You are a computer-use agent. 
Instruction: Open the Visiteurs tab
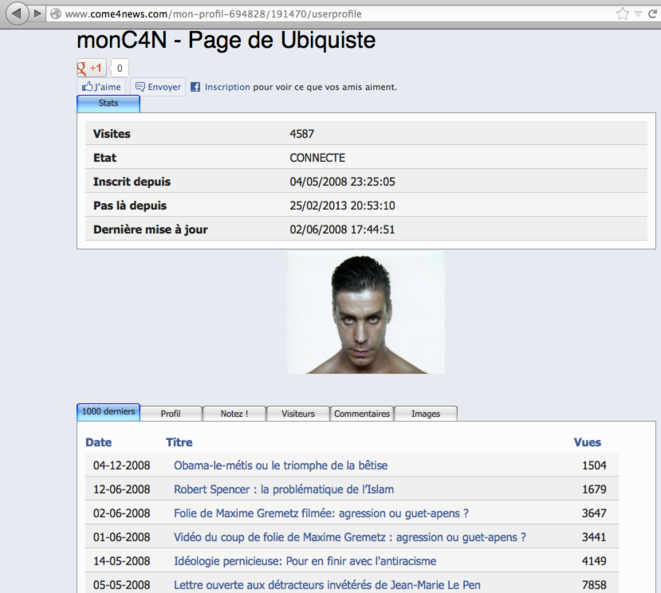click(298, 413)
